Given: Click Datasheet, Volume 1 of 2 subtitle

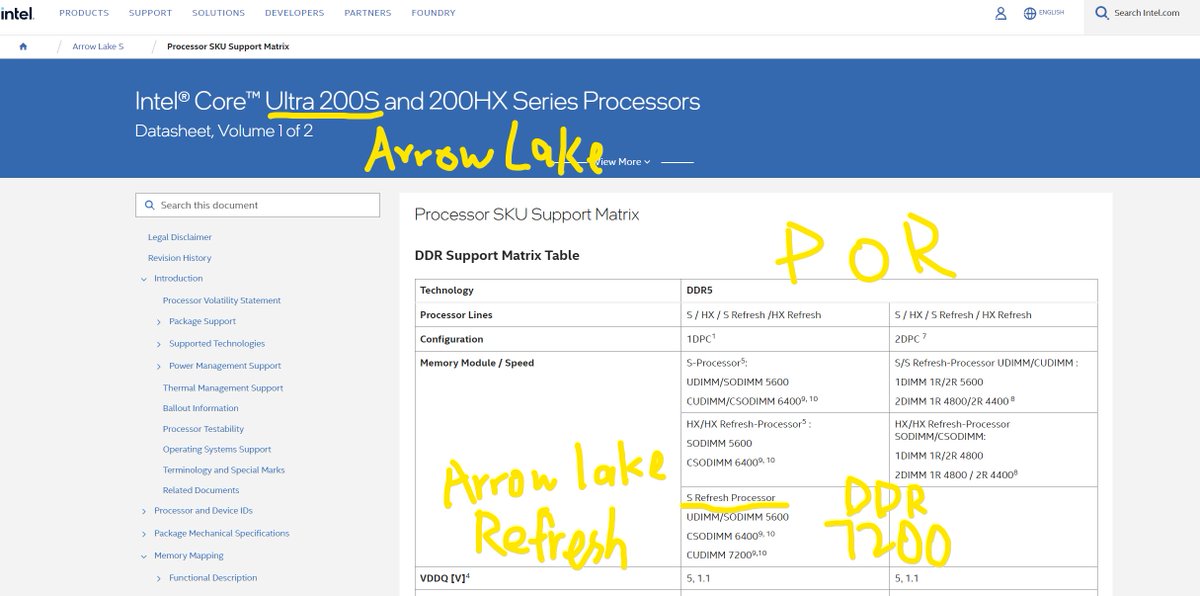Looking at the screenshot, I should 224,131.
